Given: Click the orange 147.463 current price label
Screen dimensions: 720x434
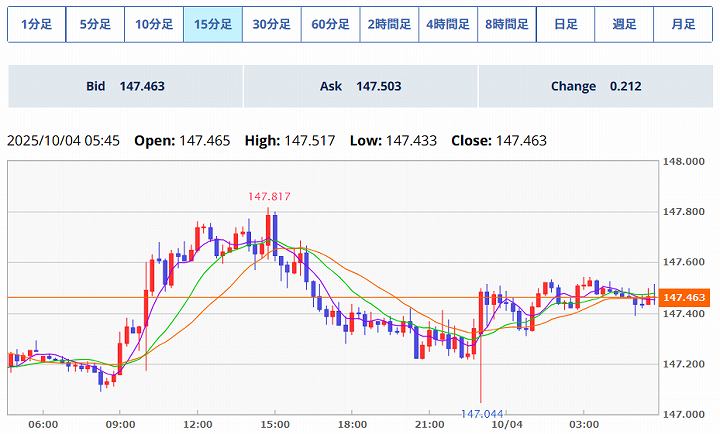Looking at the screenshot, I should click(x=684, y=298).
